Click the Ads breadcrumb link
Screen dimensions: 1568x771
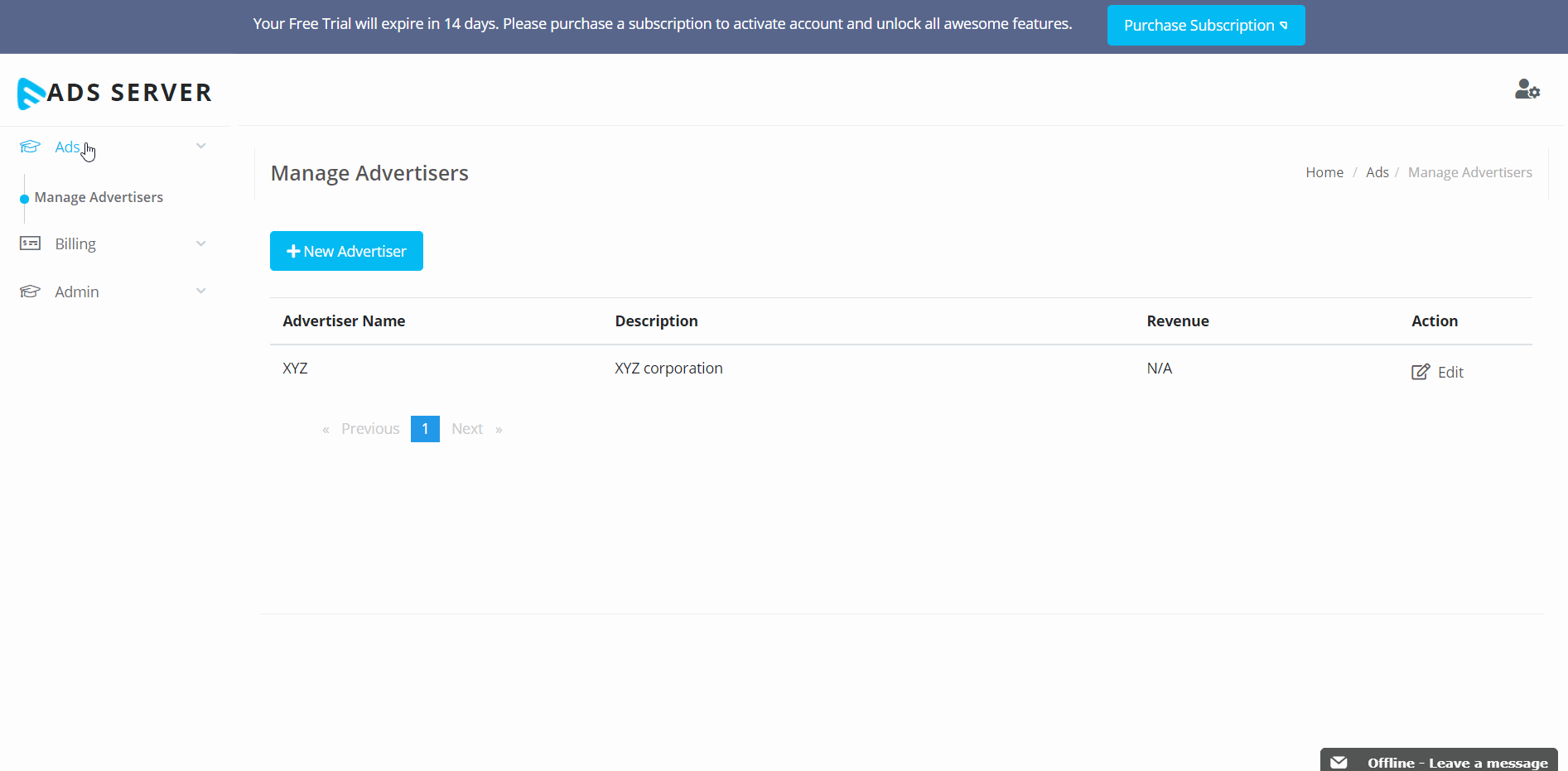1377,172
